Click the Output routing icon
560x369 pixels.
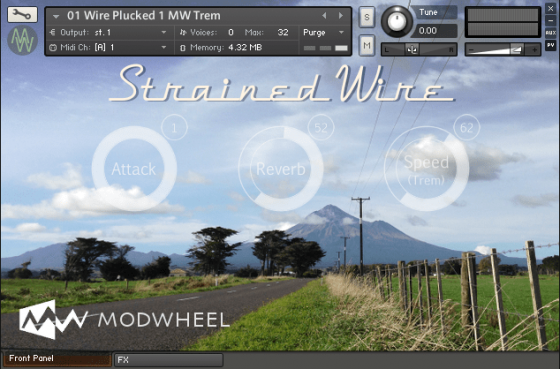click(x=53, y=33)
